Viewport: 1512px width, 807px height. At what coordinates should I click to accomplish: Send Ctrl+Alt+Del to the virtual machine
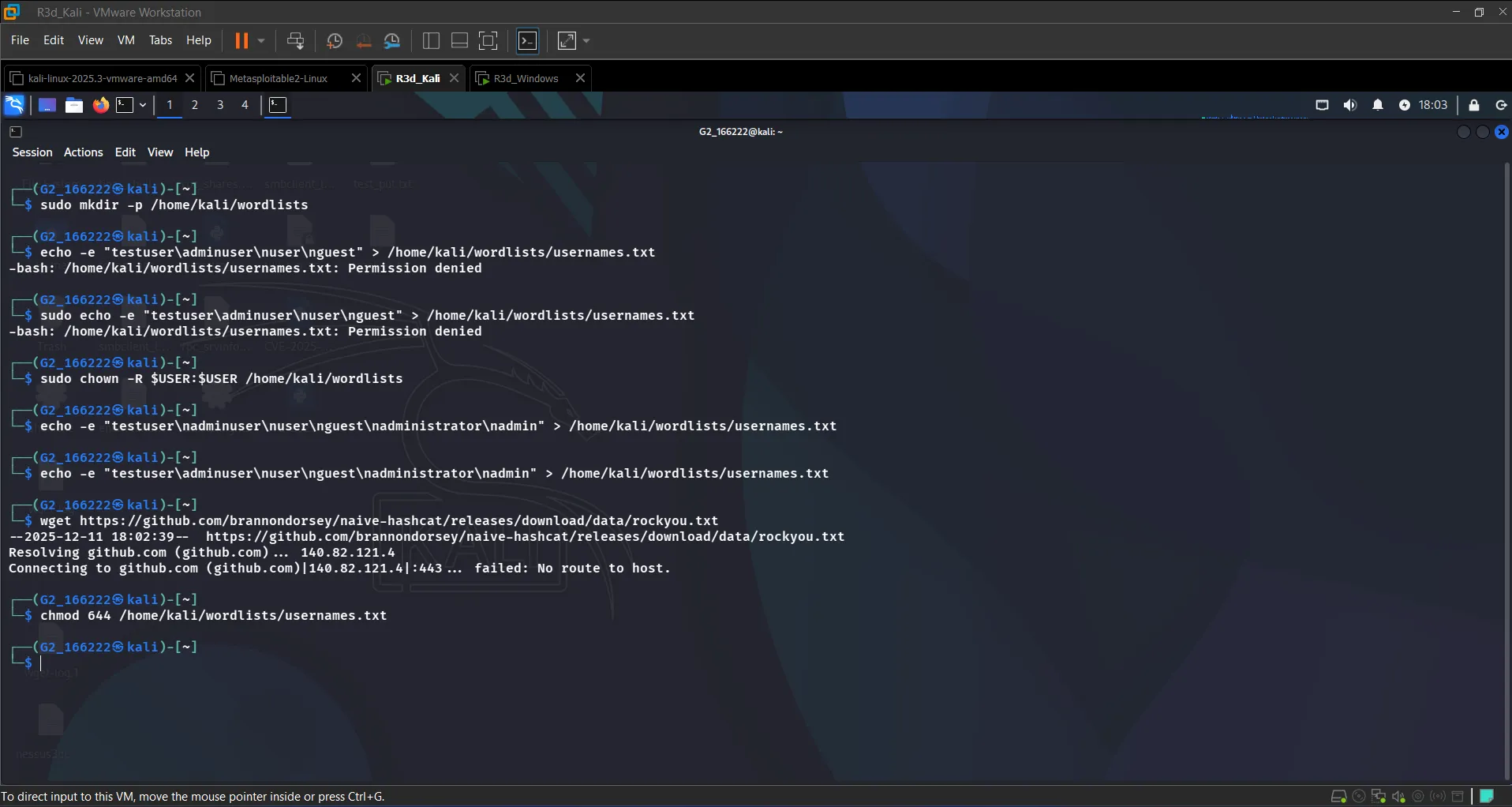(x=296, y=40)
